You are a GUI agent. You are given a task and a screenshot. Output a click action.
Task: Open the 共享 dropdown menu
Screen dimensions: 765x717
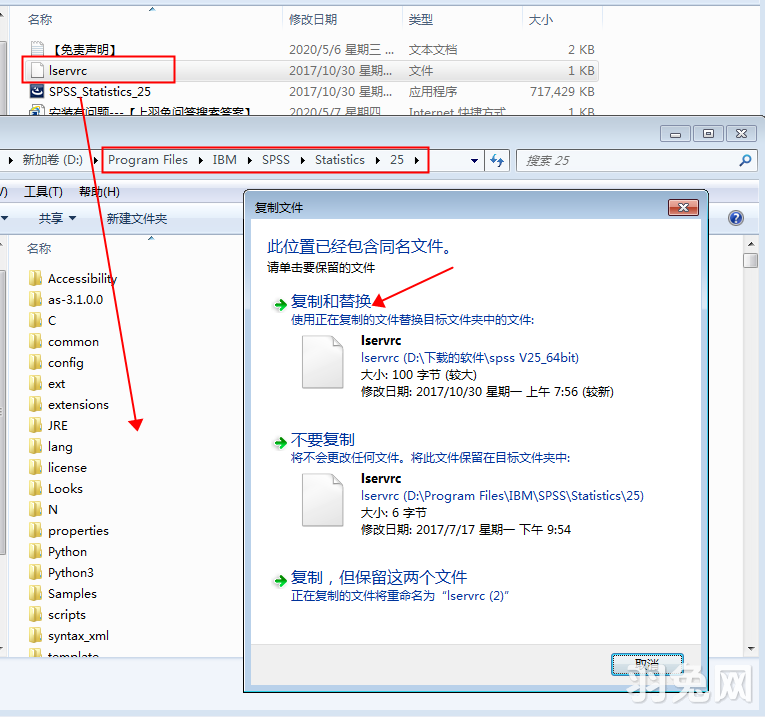coord(57,218)
